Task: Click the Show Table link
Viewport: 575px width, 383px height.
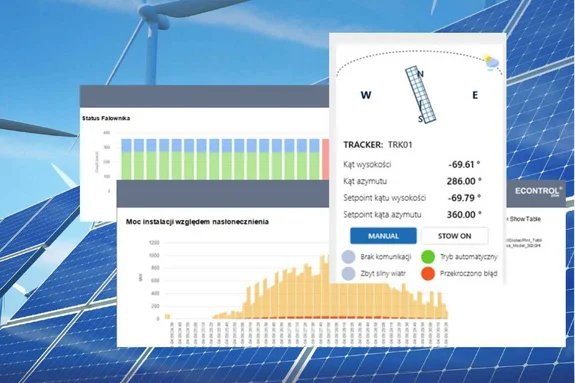Action: pos(525,219)
